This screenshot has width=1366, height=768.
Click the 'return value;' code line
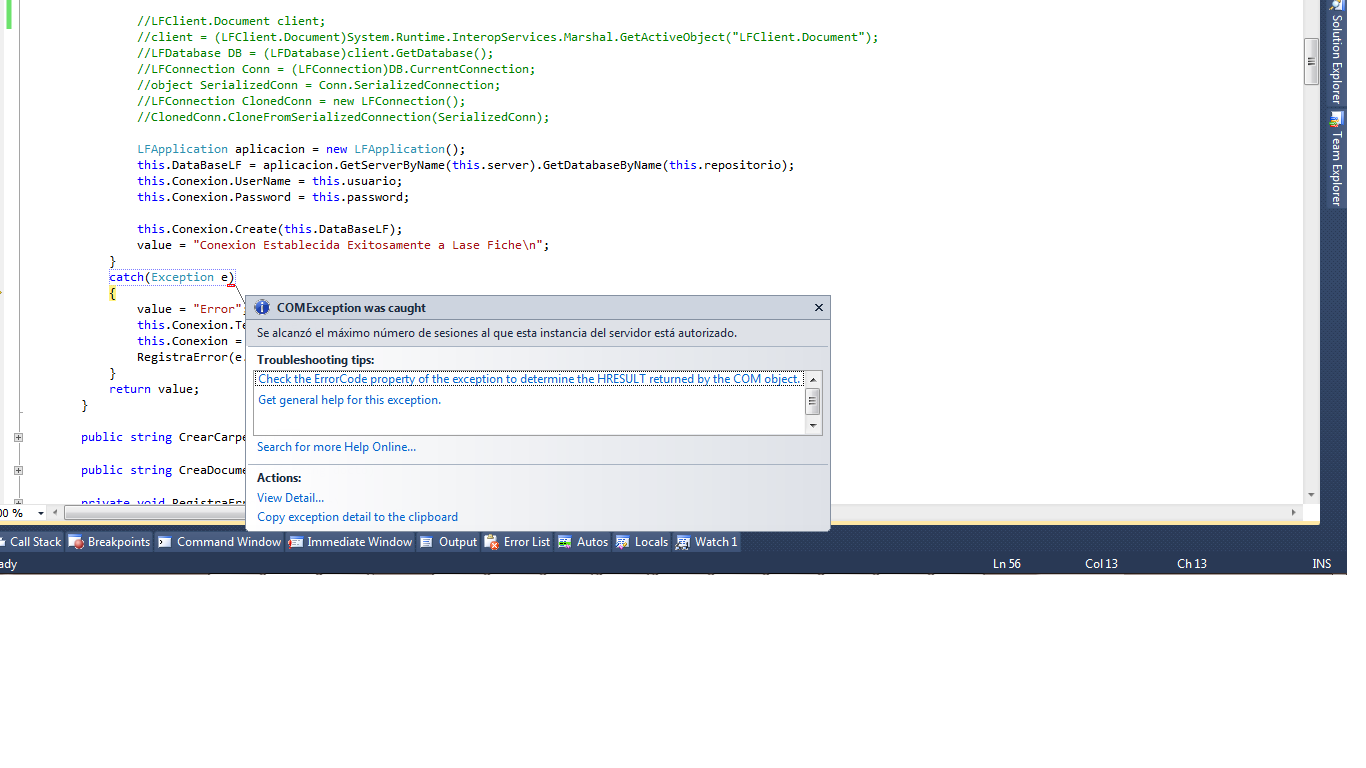tap(154, 389)
